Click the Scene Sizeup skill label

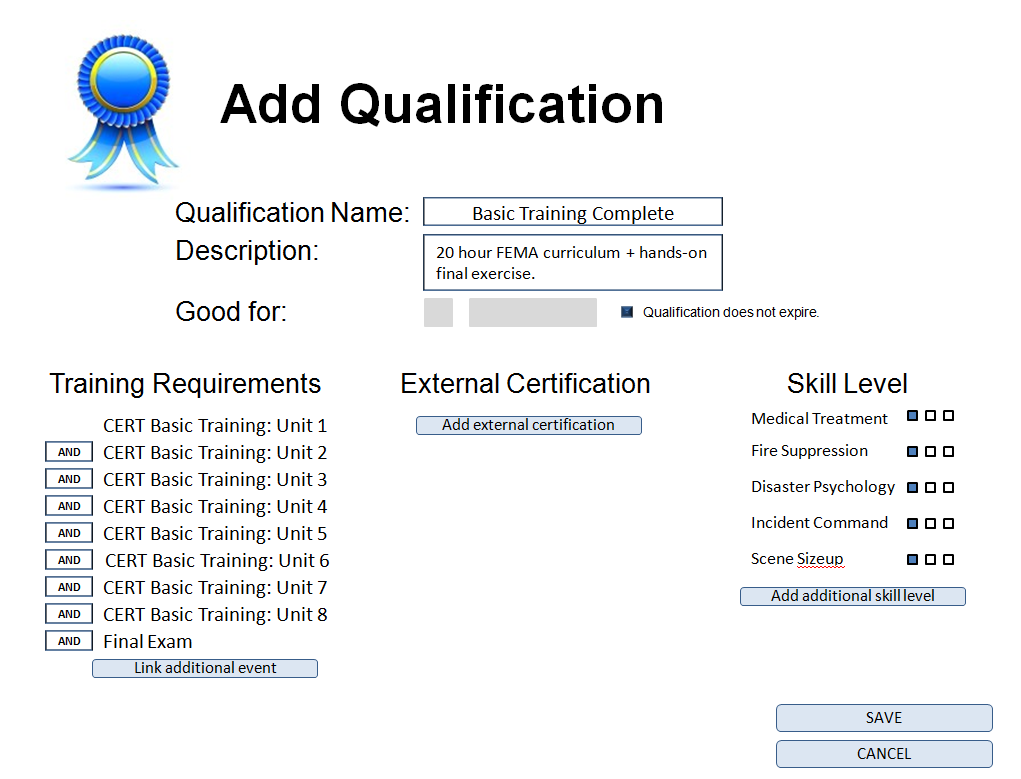tap(797, 559)
